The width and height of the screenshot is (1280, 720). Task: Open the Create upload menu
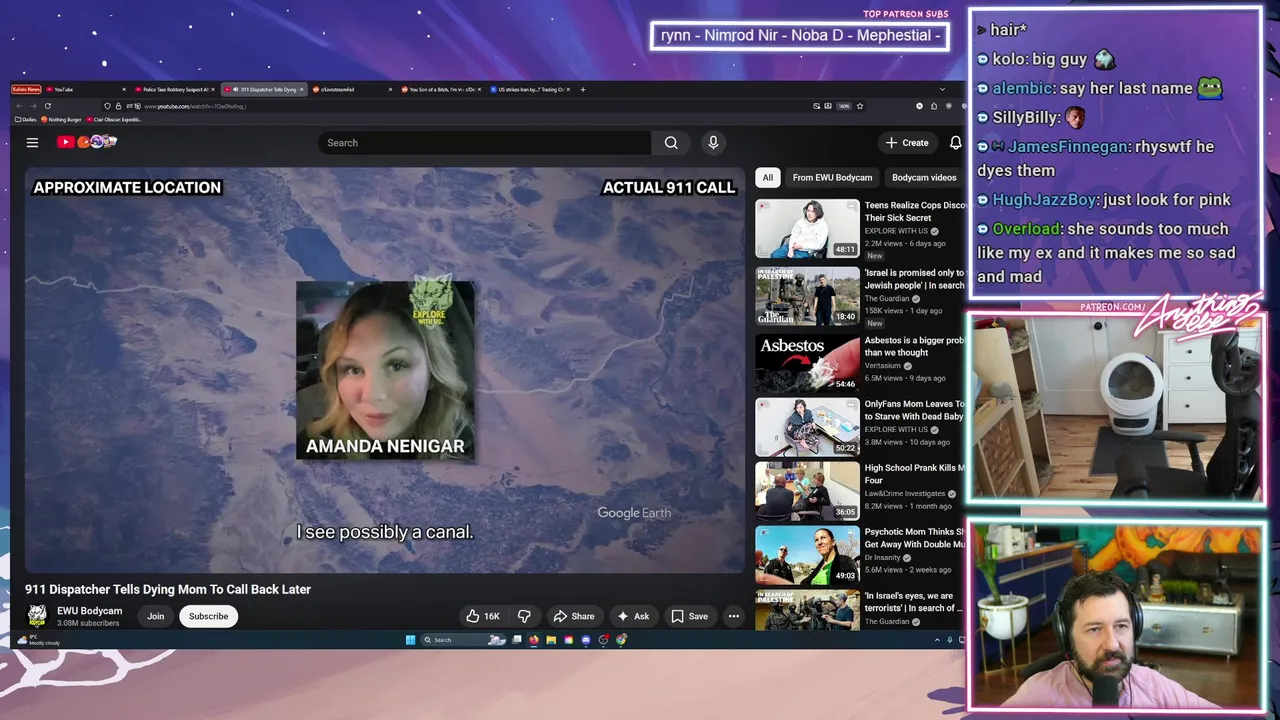pos(907,143)
